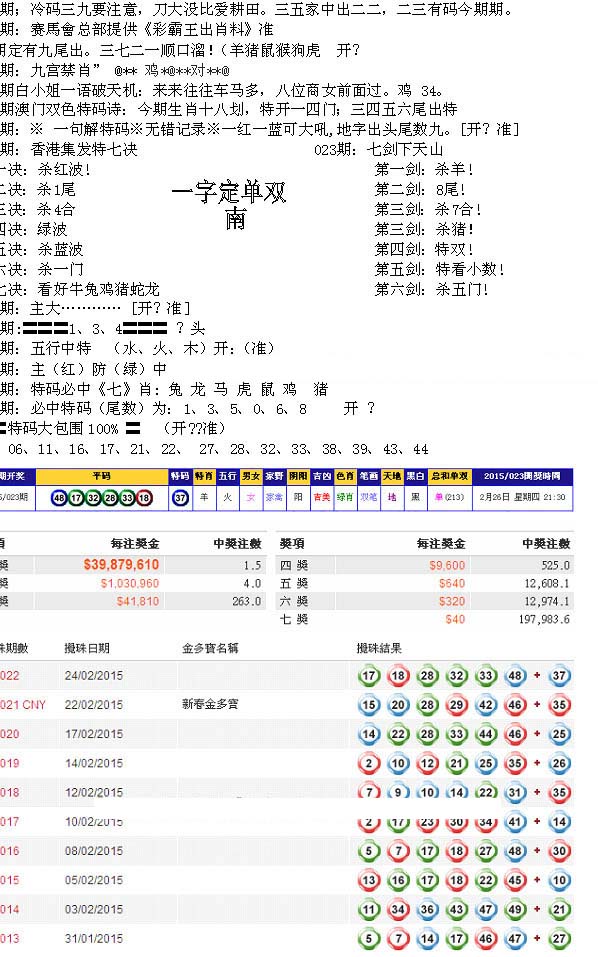
Task: Click extra number ball 30 in draw 016
Action: coord(560,851)
